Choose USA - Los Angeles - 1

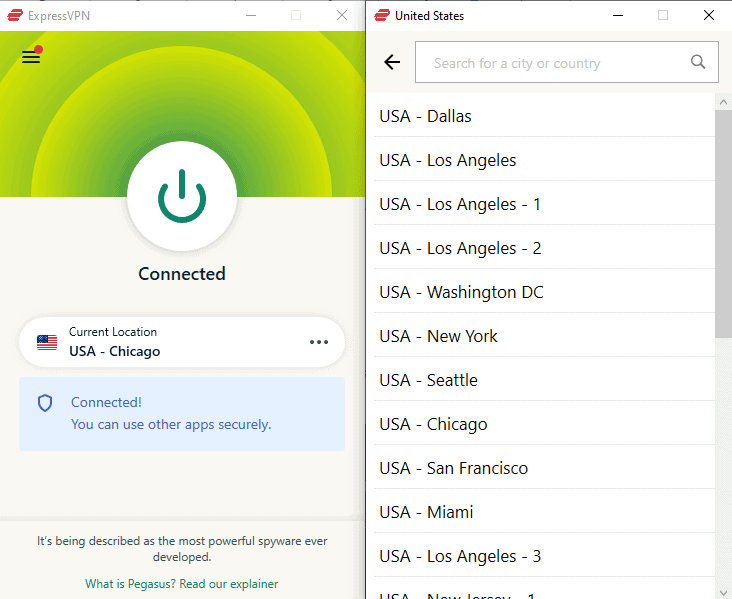tap(544, 204)
